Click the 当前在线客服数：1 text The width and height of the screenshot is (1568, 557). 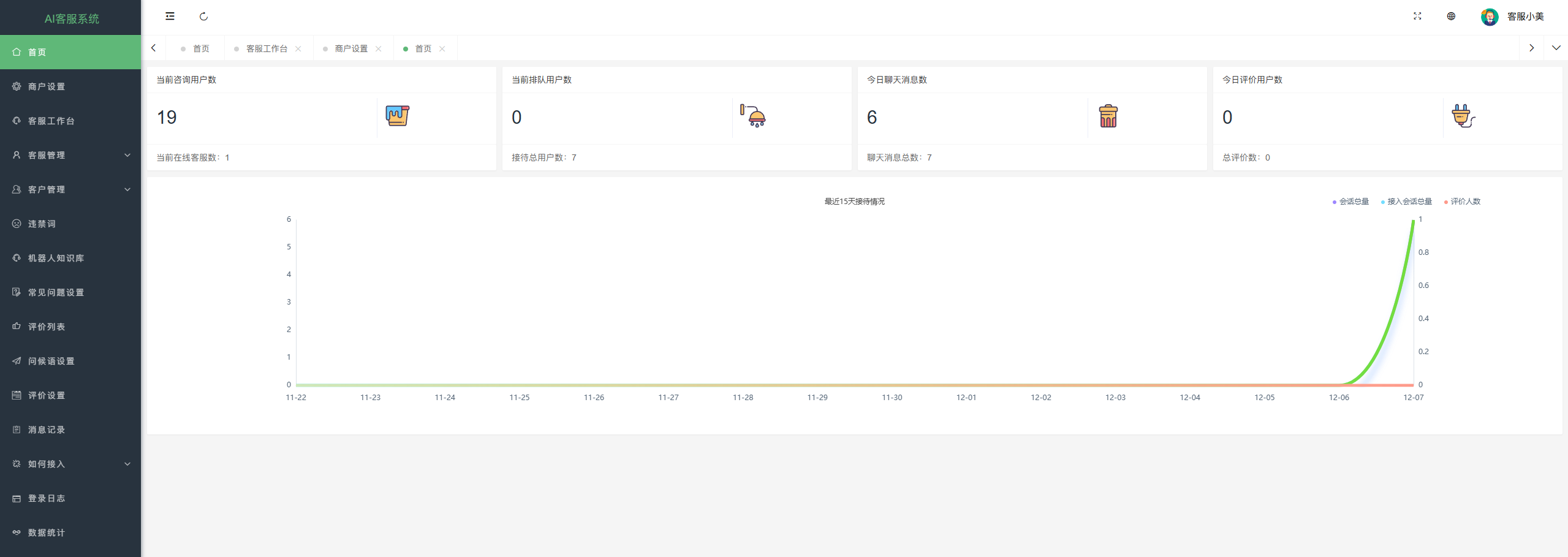(x=193, y=157)
